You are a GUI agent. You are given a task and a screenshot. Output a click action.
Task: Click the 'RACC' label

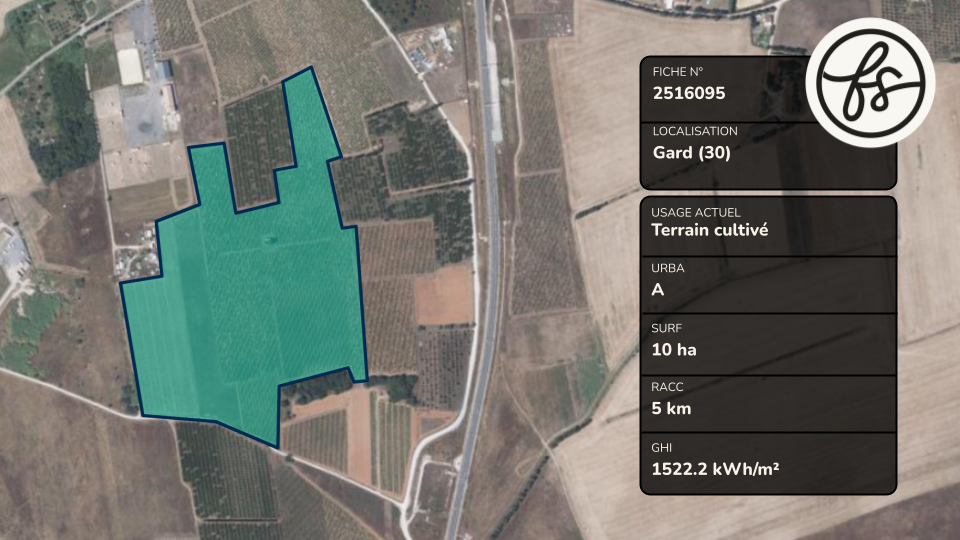pos(667,387)
